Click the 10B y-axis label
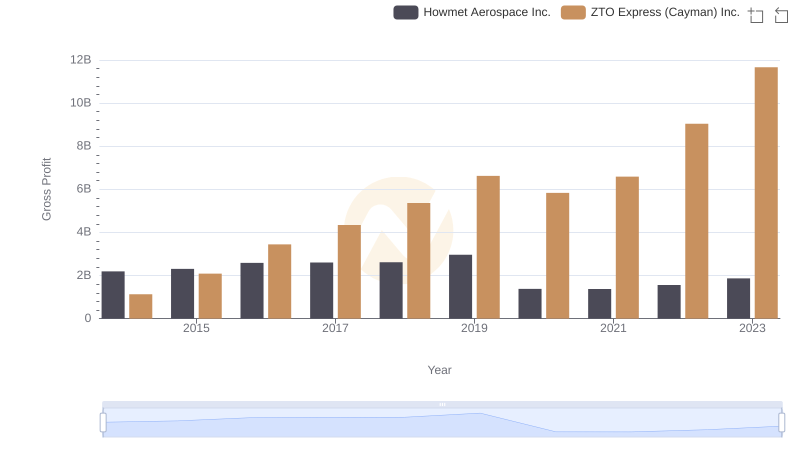This screenshot has height=461, width=800. click(81, 103)
